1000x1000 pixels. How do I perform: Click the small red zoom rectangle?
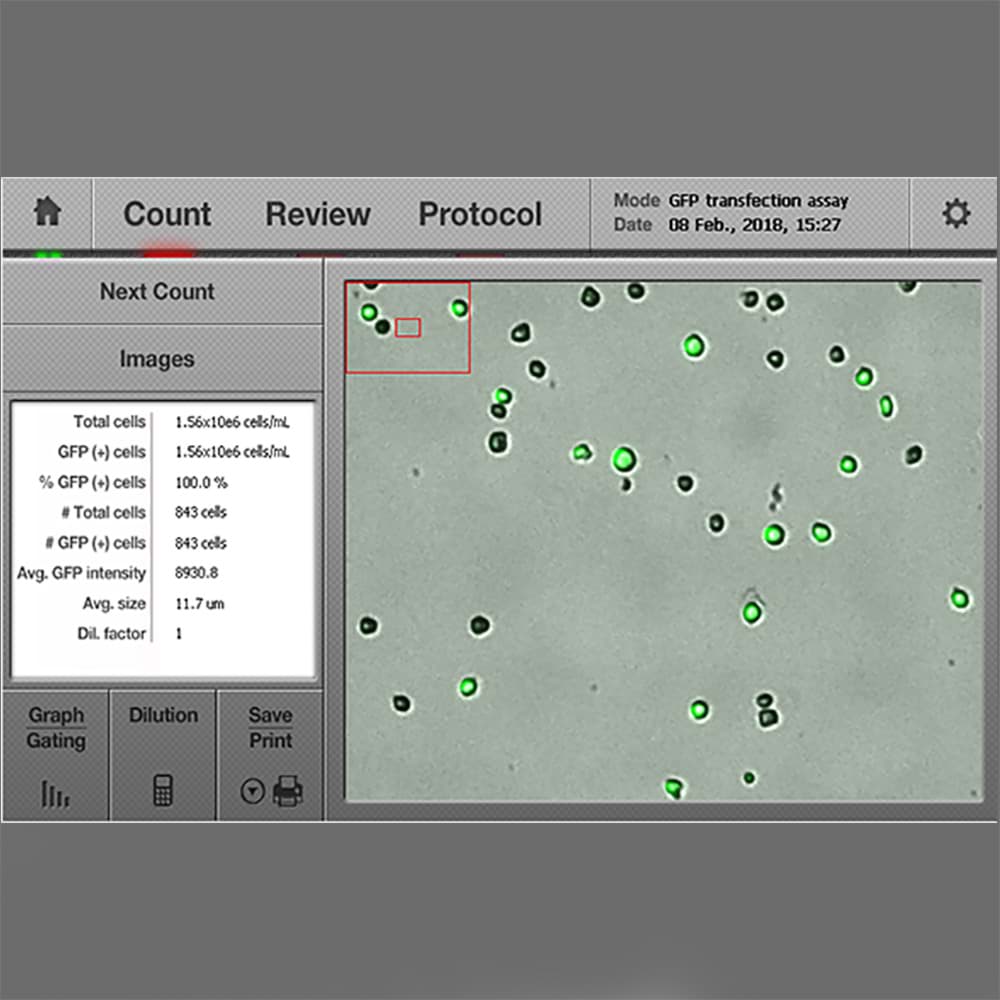point(408,328)
